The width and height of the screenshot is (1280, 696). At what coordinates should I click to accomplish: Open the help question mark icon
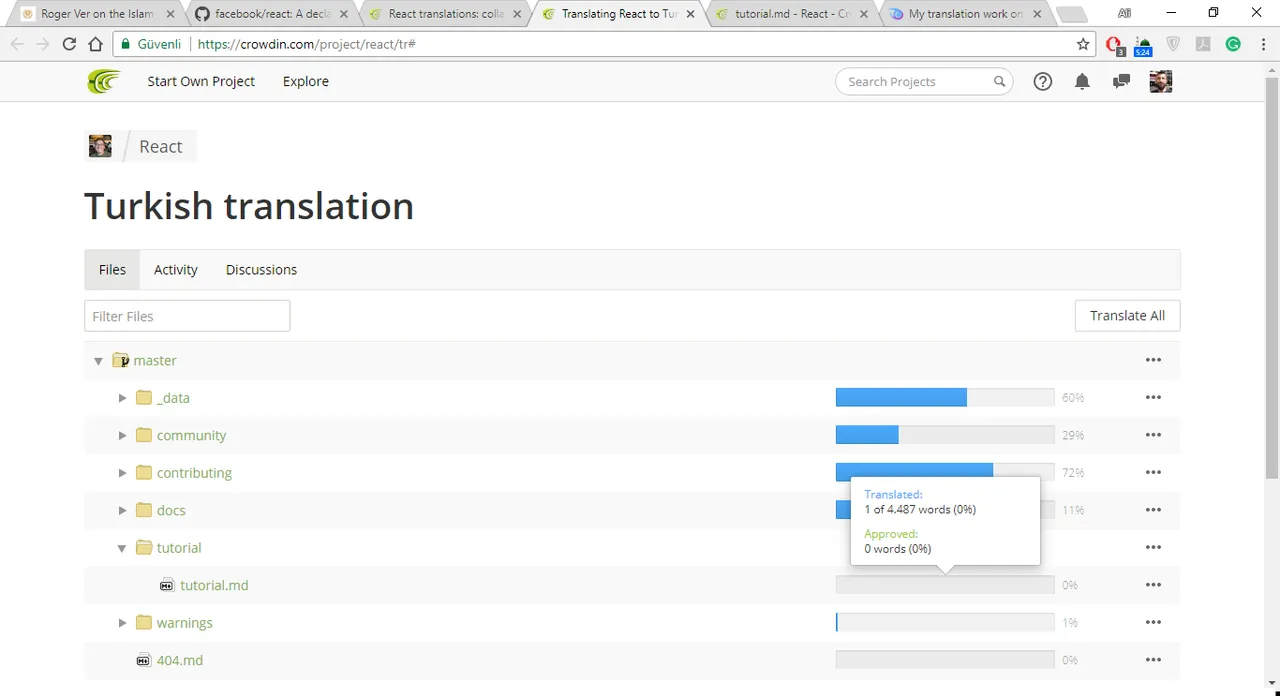click(x=1043, y=82)
